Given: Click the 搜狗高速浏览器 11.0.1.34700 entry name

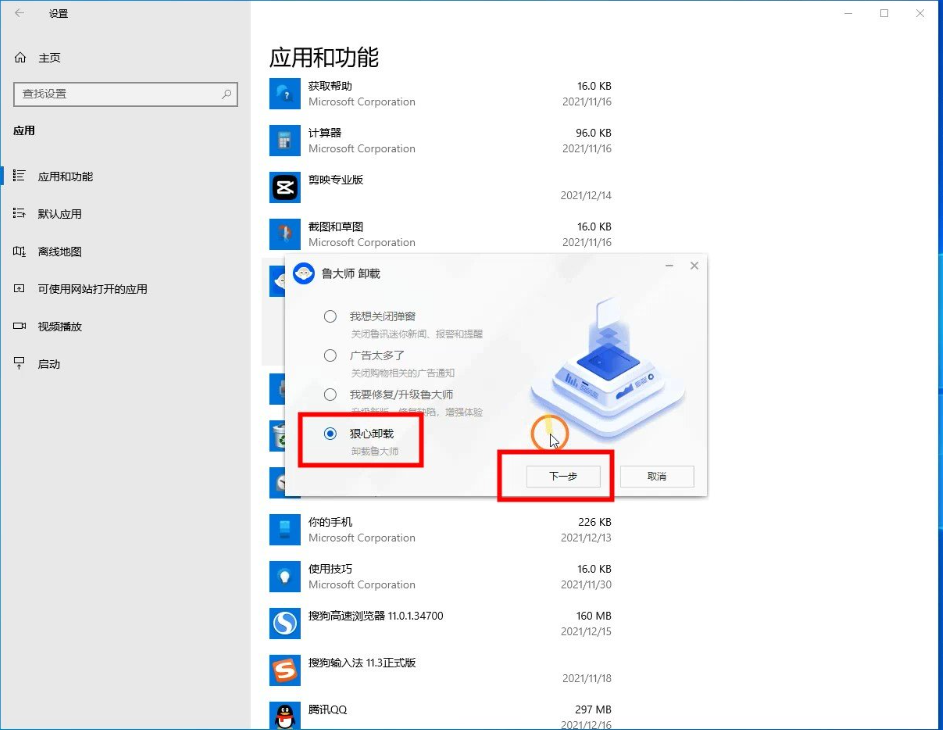Looking at the screenshot, I should click(x=376, y=616).
